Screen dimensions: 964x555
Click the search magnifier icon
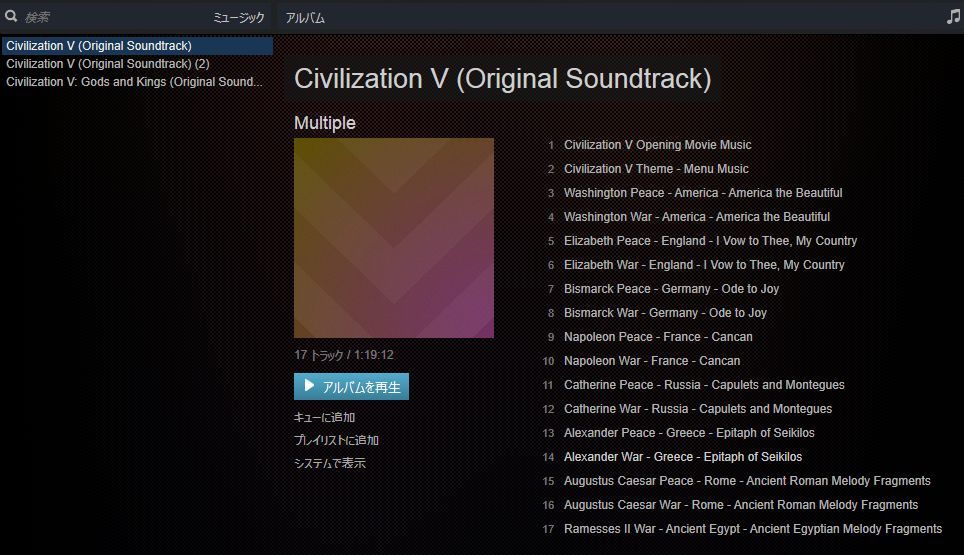11,17
